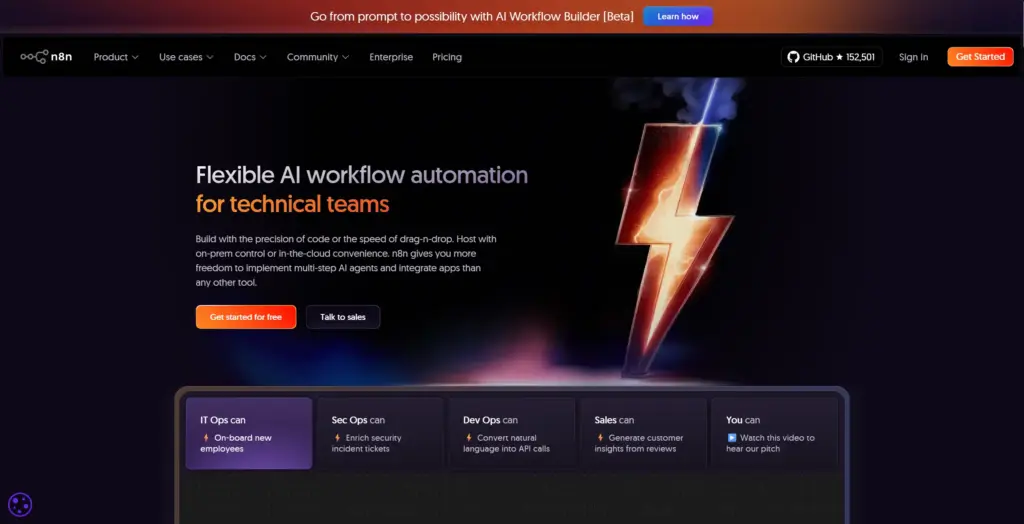Open the Community dropdown menu
Image resolution: width=1024 pixels, height=524 pixels.
318,57
